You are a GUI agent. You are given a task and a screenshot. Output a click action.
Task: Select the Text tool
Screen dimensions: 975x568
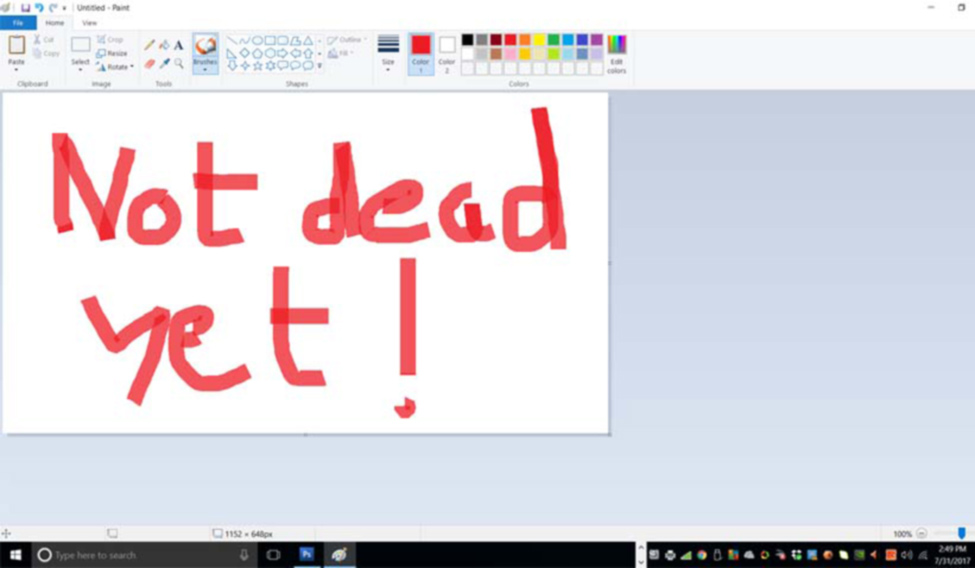point(178,45)
